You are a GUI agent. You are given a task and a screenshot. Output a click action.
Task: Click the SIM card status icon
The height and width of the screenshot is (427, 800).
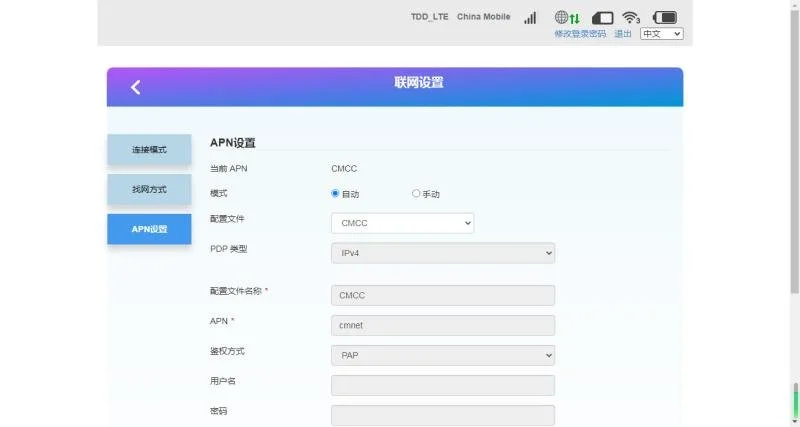[603, 18]
